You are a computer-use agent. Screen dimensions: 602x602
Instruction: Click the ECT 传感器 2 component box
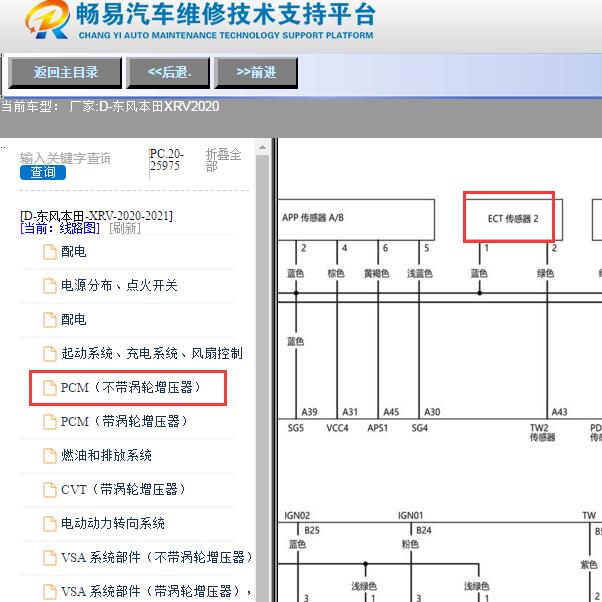click(x=513, y=220)
